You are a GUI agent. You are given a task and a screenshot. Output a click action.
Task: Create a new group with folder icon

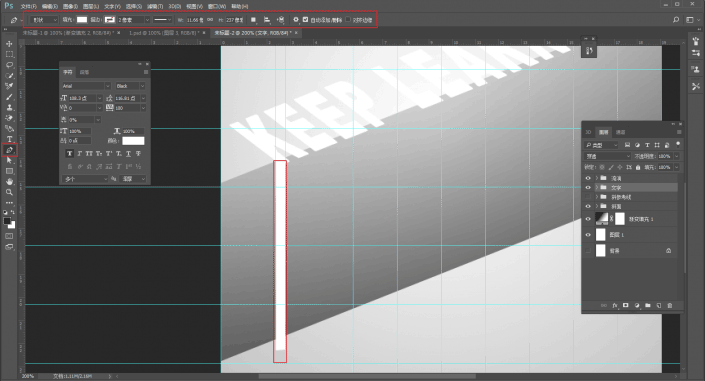pos(647,305)
